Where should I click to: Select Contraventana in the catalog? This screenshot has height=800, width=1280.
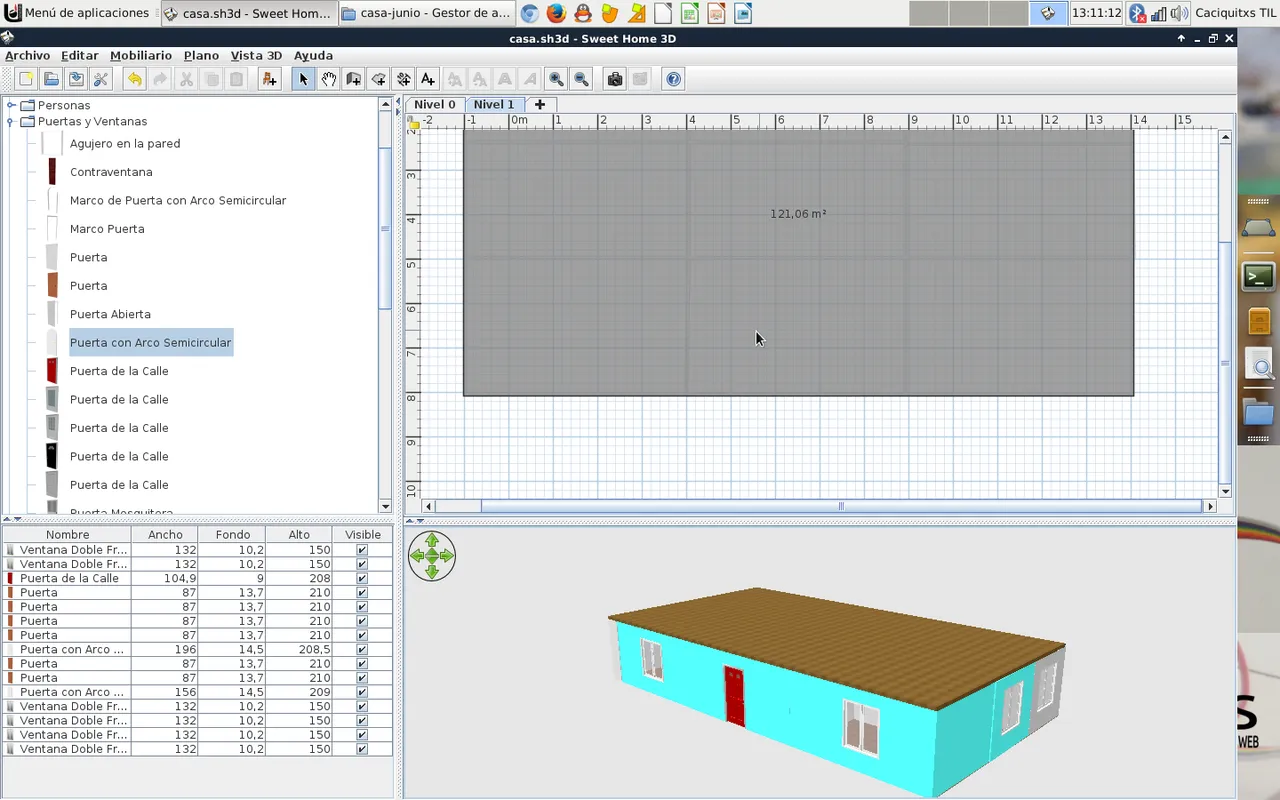(111, 172)
